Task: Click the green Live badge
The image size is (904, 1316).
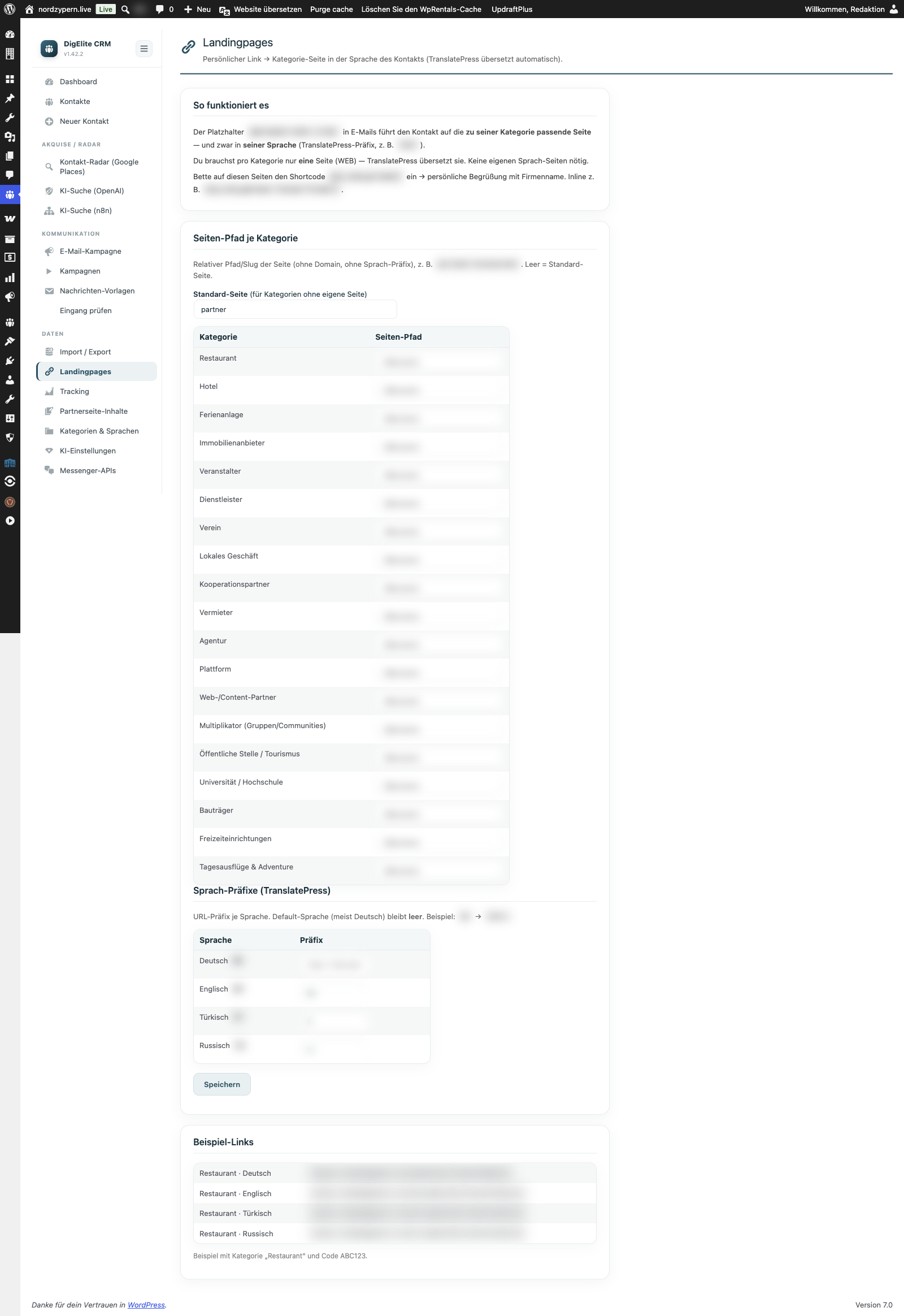Action: pos(105,9)
